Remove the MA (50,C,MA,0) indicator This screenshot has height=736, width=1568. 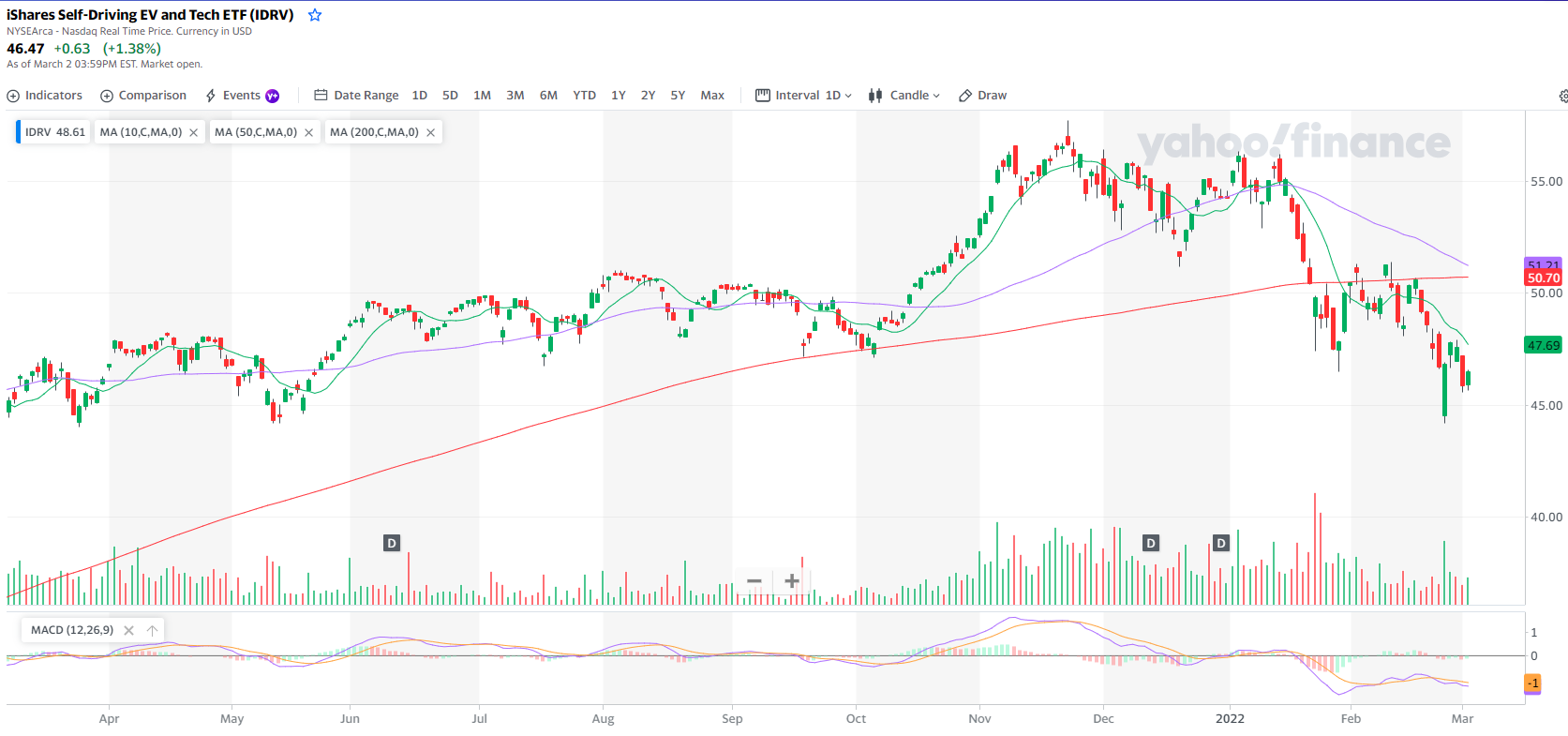(x=308, y=132)
